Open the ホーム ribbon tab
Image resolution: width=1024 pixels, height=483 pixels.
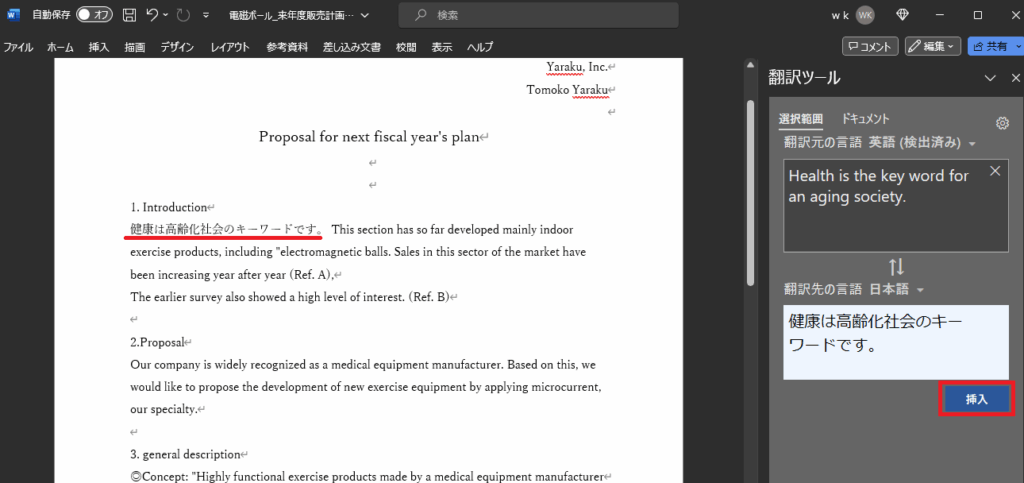[x=60, y=47]
